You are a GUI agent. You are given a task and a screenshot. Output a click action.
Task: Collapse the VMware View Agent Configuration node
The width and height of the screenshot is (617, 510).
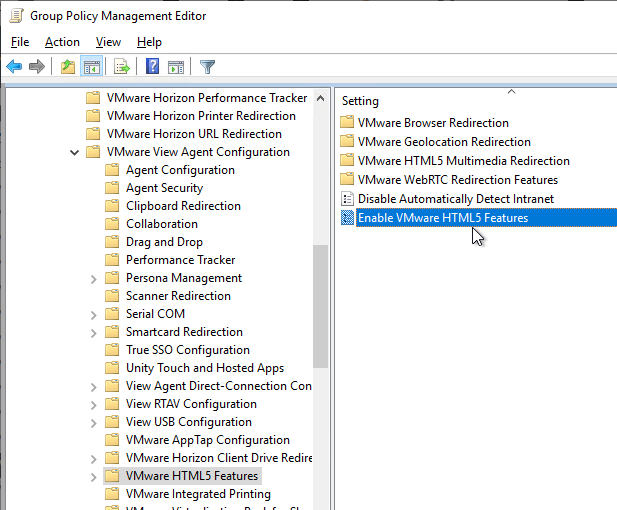pos(74,152)
